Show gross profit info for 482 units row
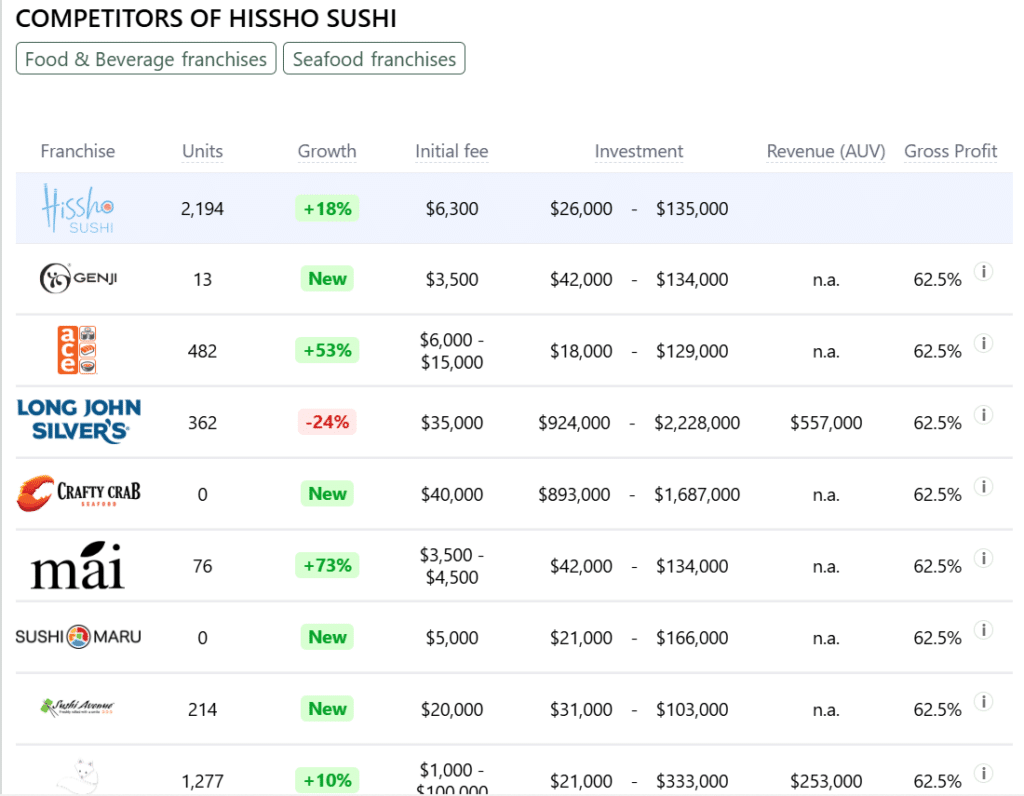The height and width of the screenshot is (796, 1024). point(984,343)
